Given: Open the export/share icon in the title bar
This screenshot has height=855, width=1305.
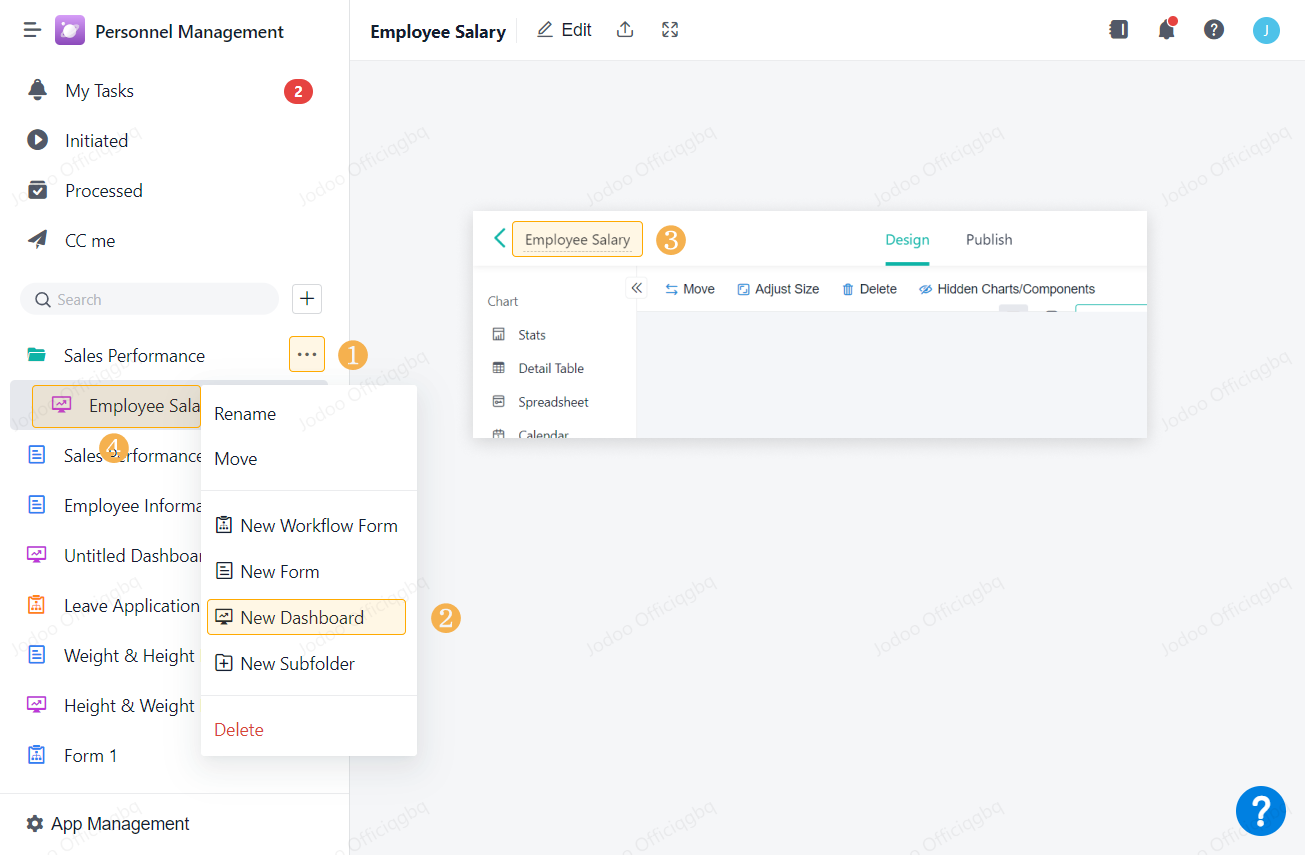Looking at the screenshot, I should click(x=624, y=29).
